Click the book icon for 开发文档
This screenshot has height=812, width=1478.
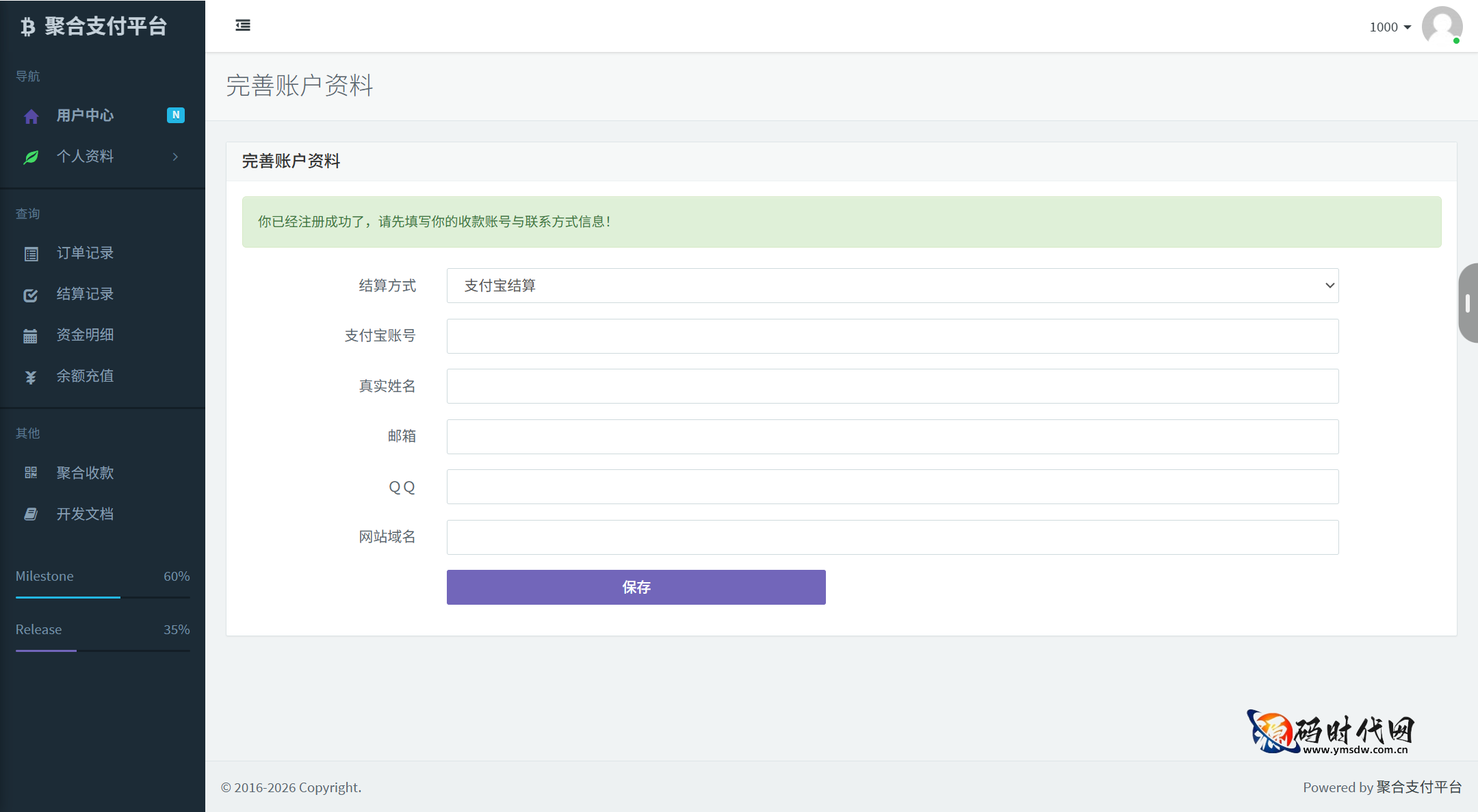pyautogui.click(x=31, y=514)
